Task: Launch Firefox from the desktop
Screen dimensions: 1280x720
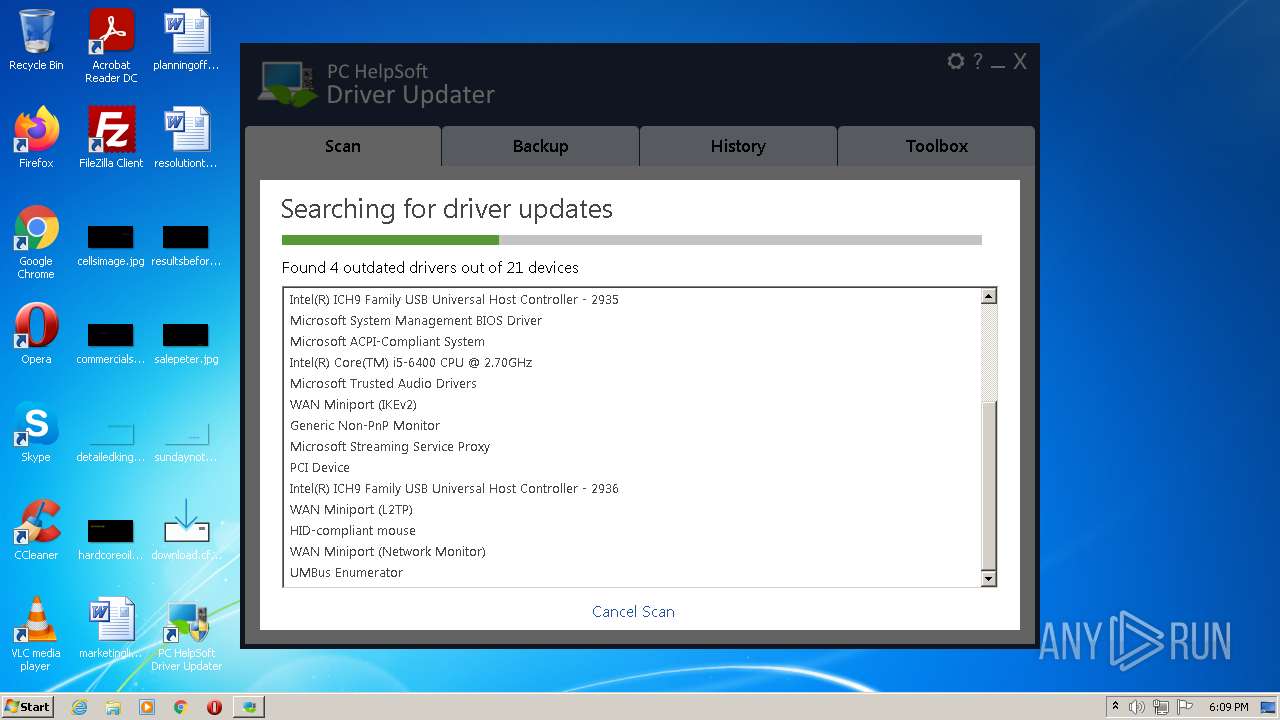Action: (36, 138)
